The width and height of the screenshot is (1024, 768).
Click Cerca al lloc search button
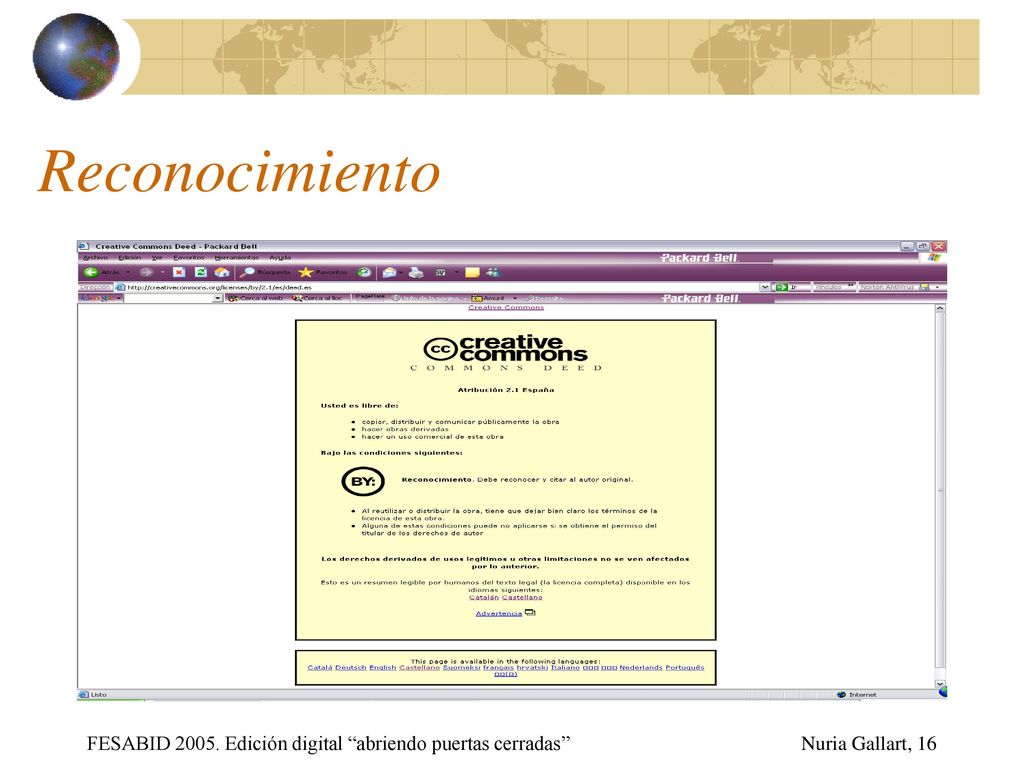[x=317, y=298]
